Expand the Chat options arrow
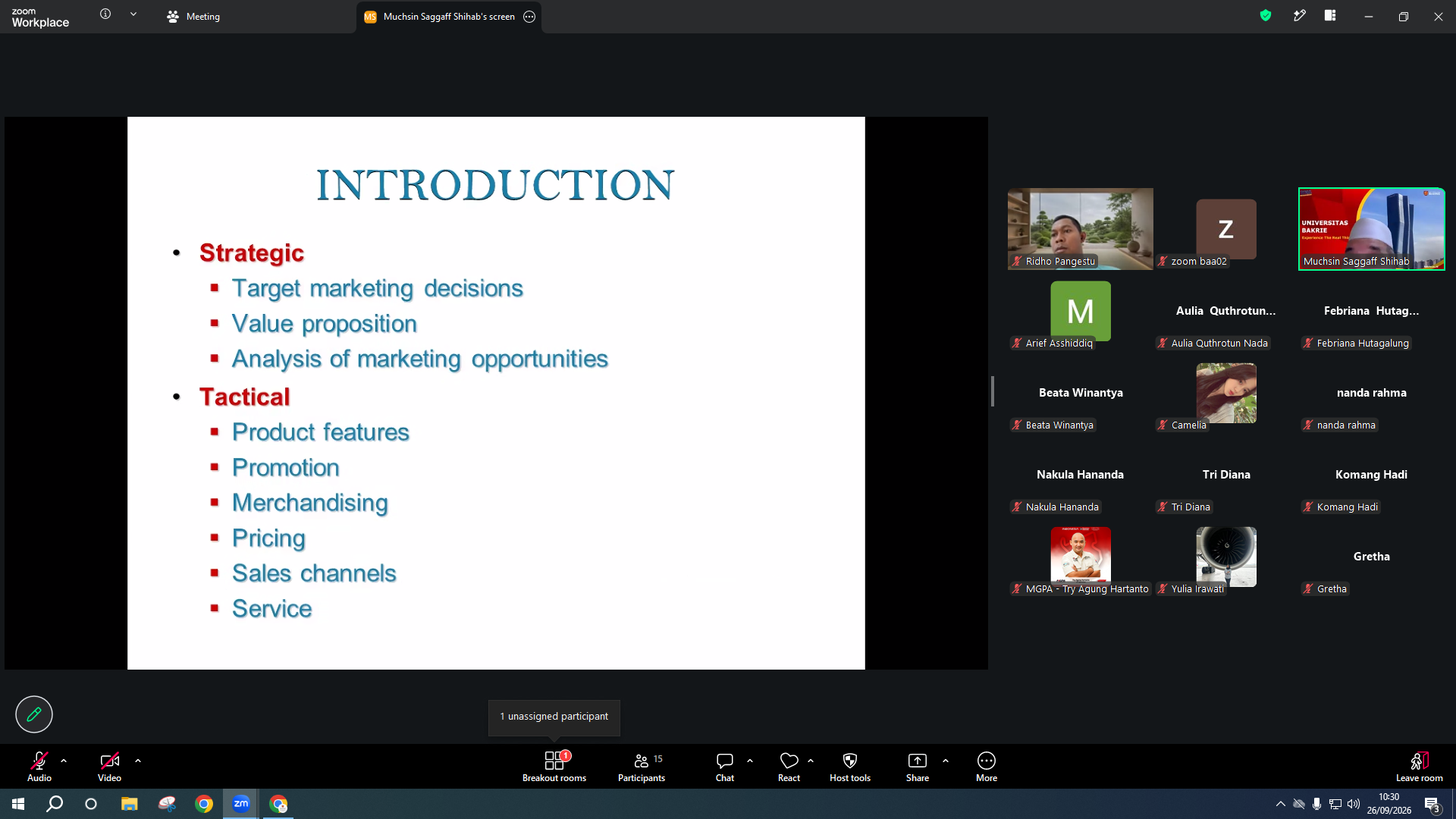 click(x=750, y=761)
